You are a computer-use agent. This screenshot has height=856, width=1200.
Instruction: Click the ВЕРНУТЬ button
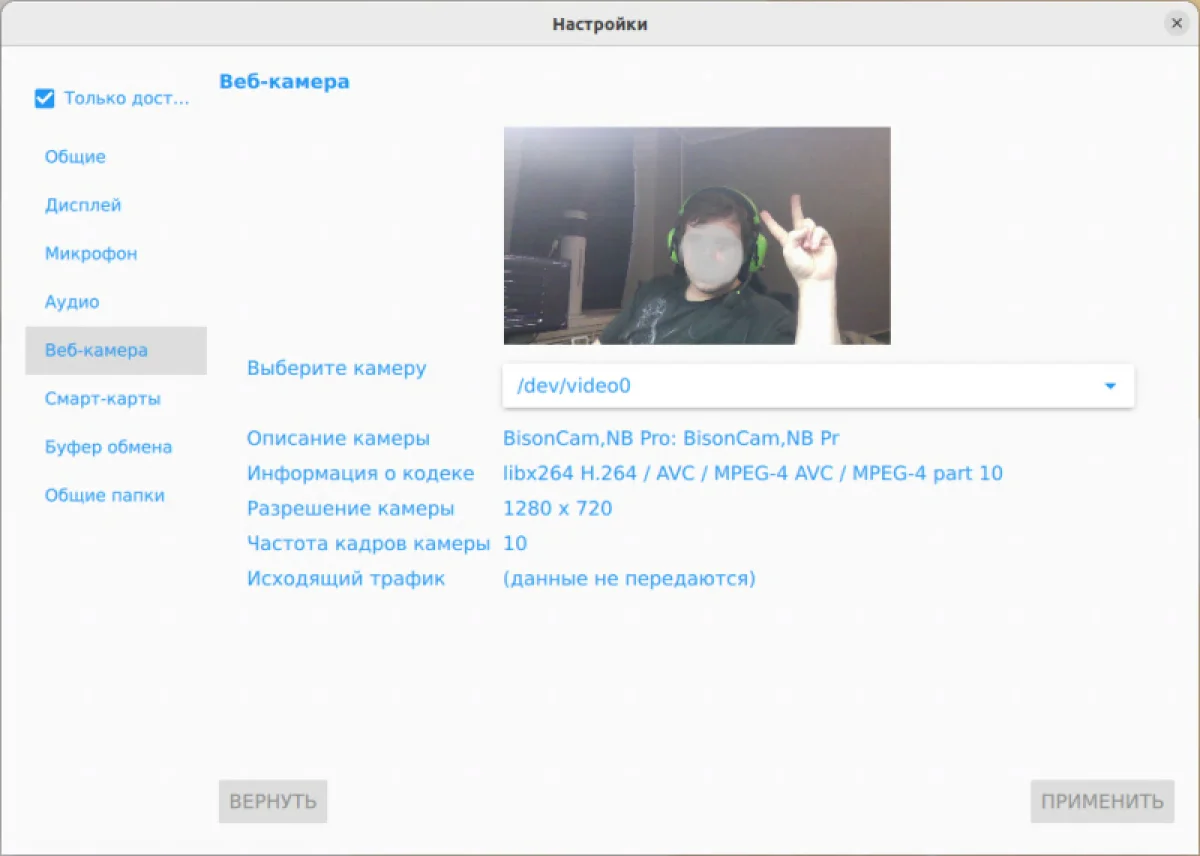coord(273,801)
